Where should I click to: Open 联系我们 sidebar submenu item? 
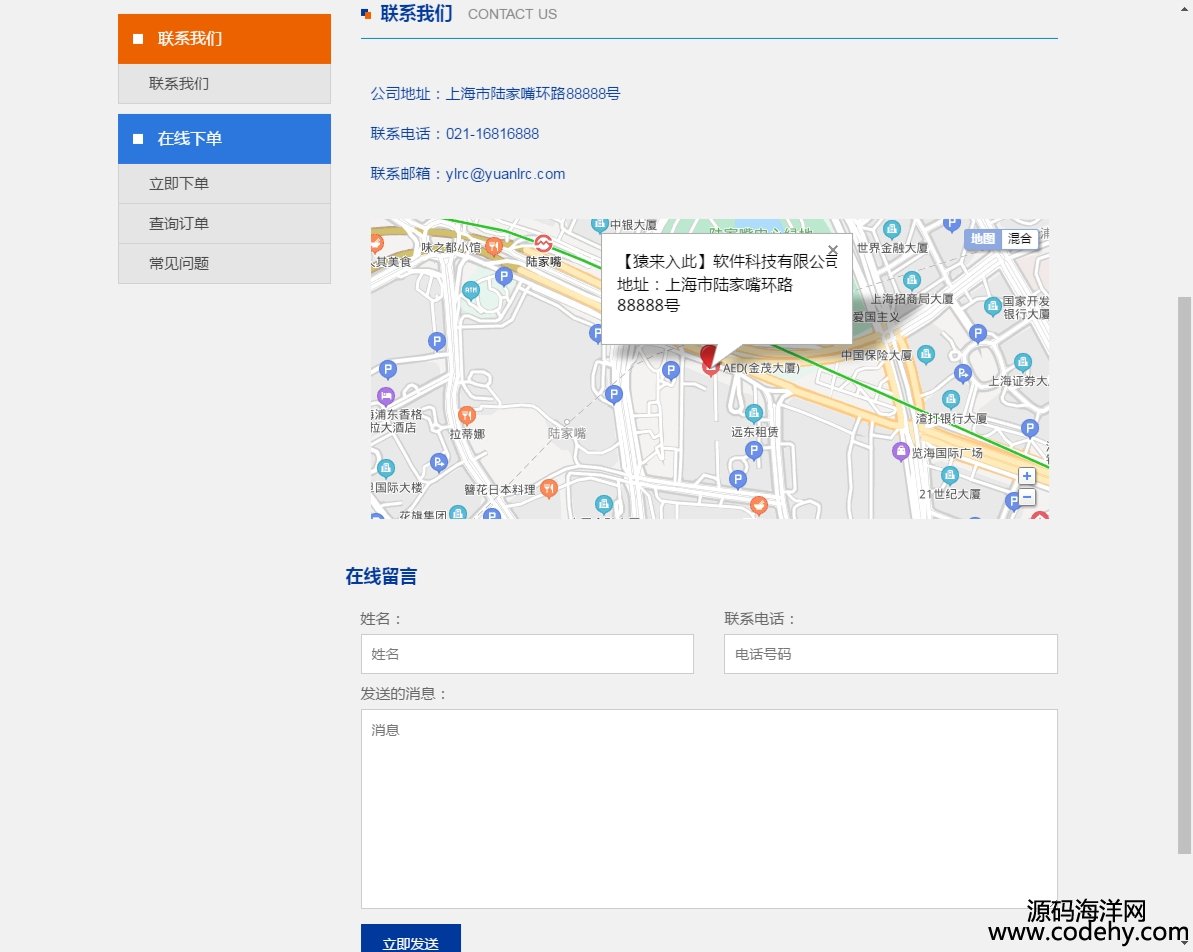(179, 84)
